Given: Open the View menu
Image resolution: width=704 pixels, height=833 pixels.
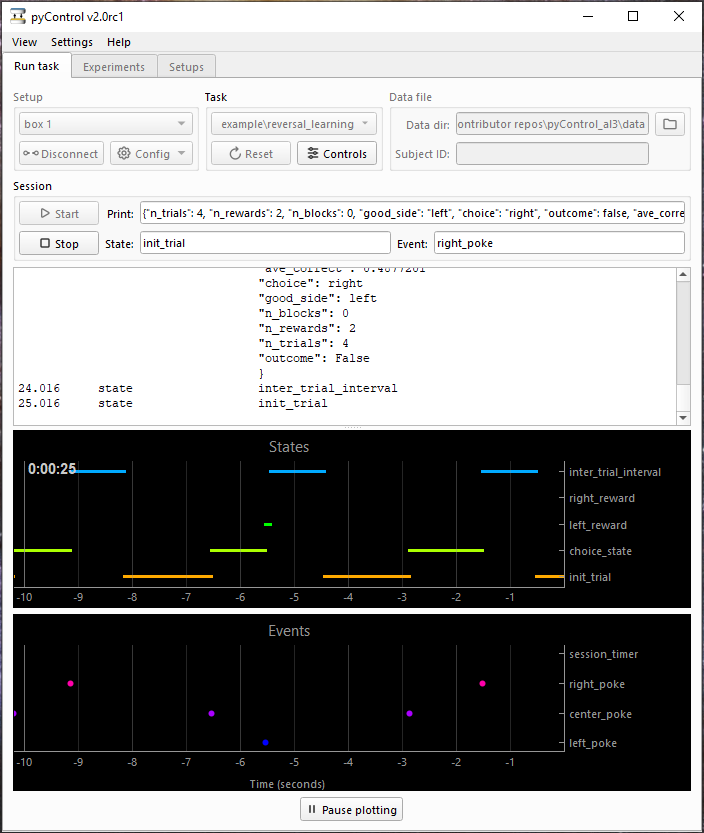Looking at the screenshot, I should 24,42.
